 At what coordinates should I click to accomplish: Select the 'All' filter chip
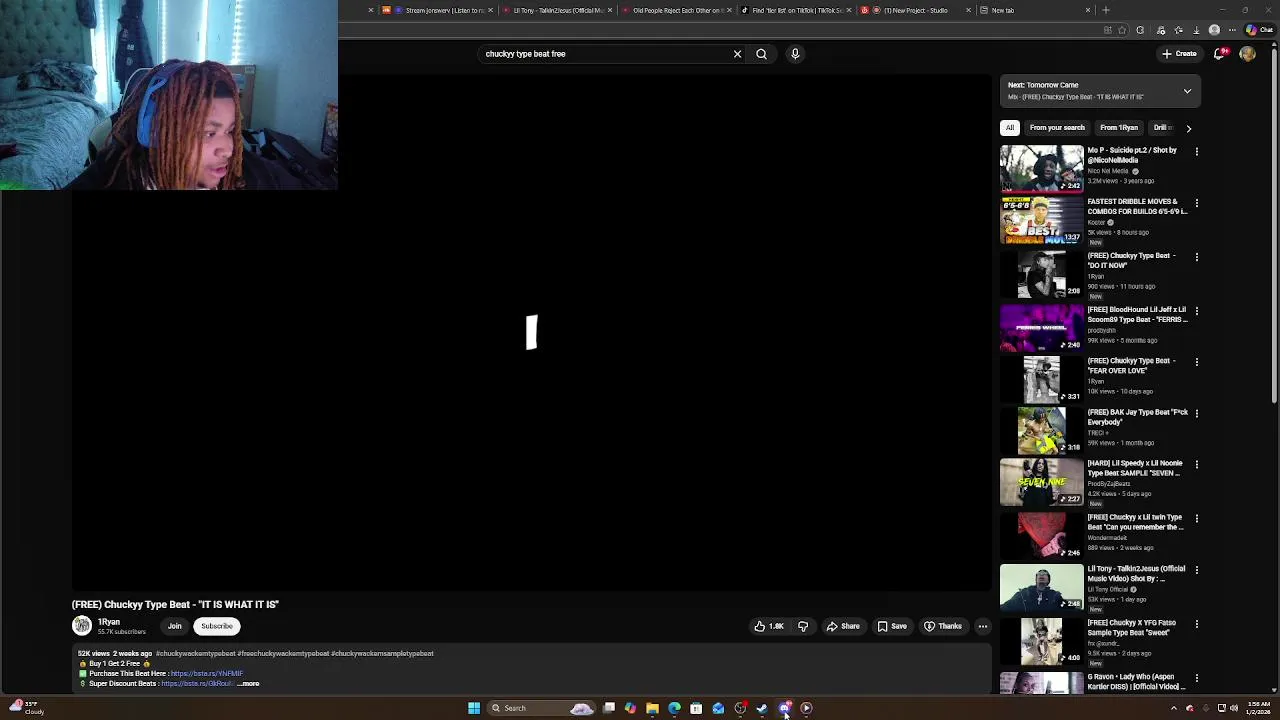pos(1010,128)
